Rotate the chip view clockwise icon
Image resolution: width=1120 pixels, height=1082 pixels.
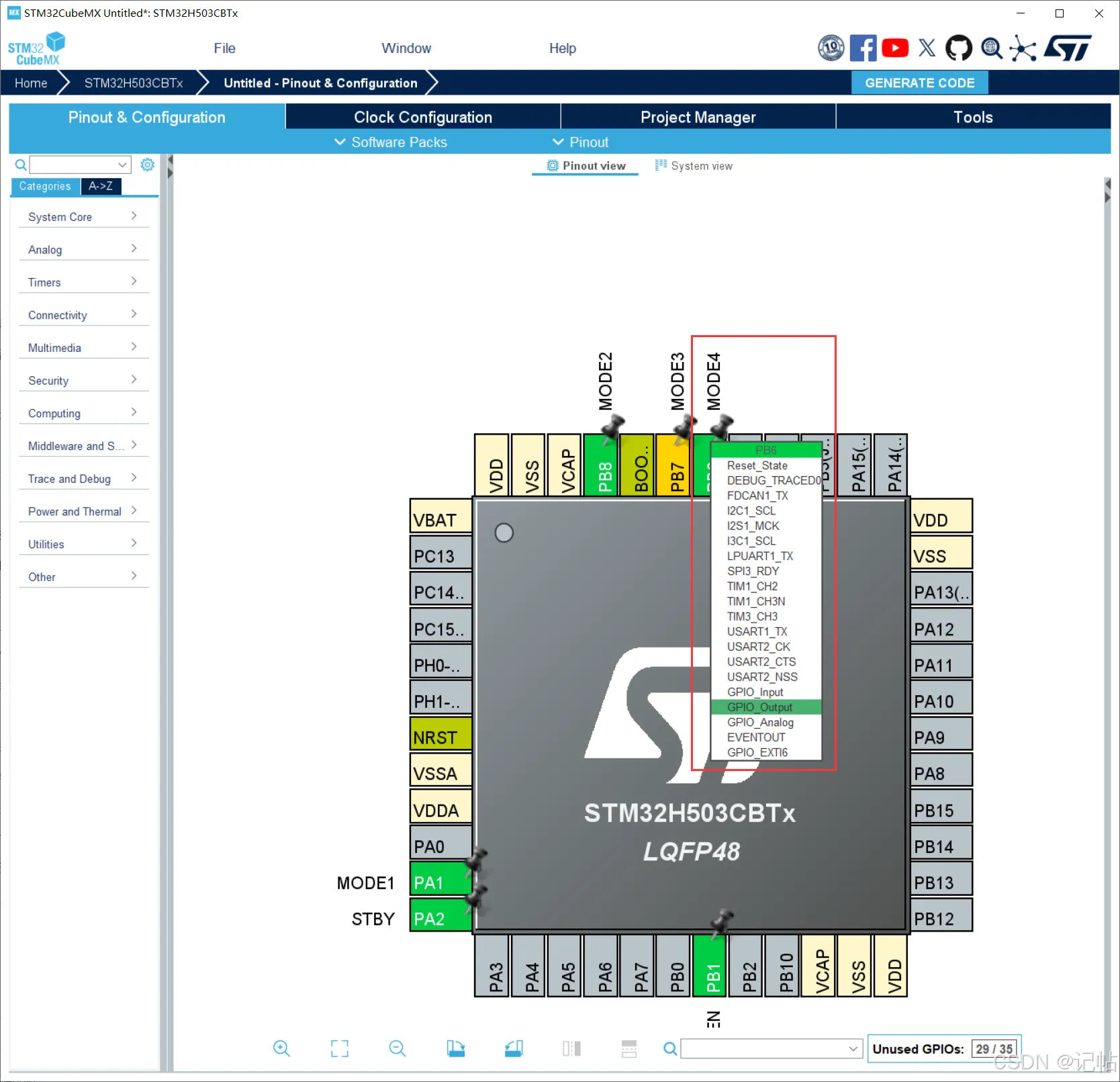tap(456, 1048)
